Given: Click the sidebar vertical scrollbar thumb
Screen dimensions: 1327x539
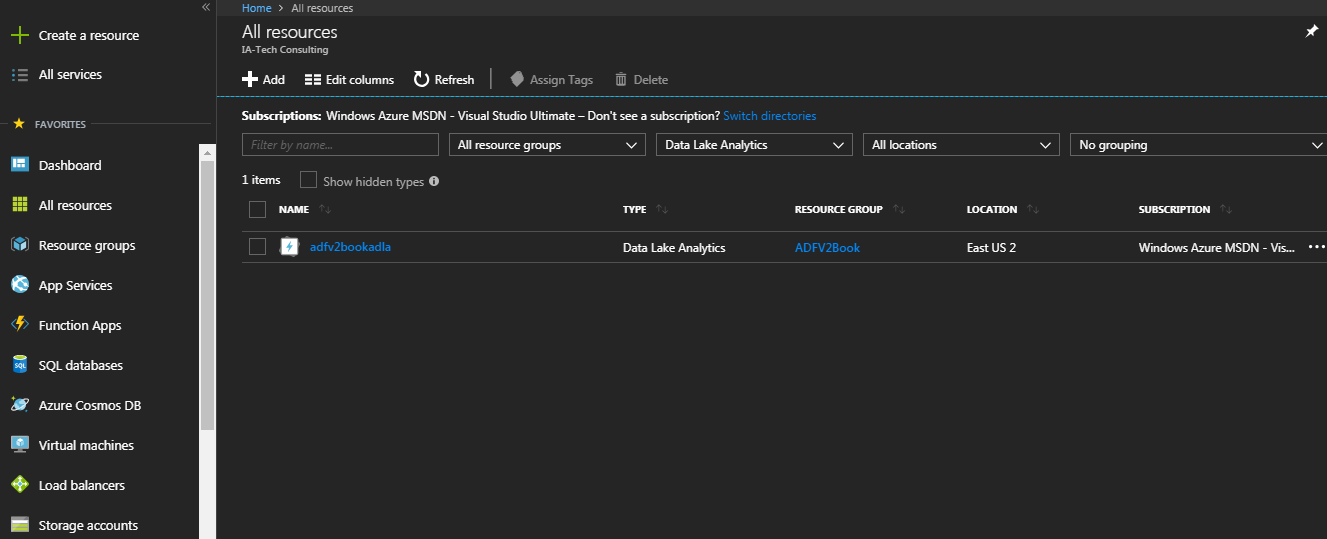Looking at the screenshot, I should (208, 295).
